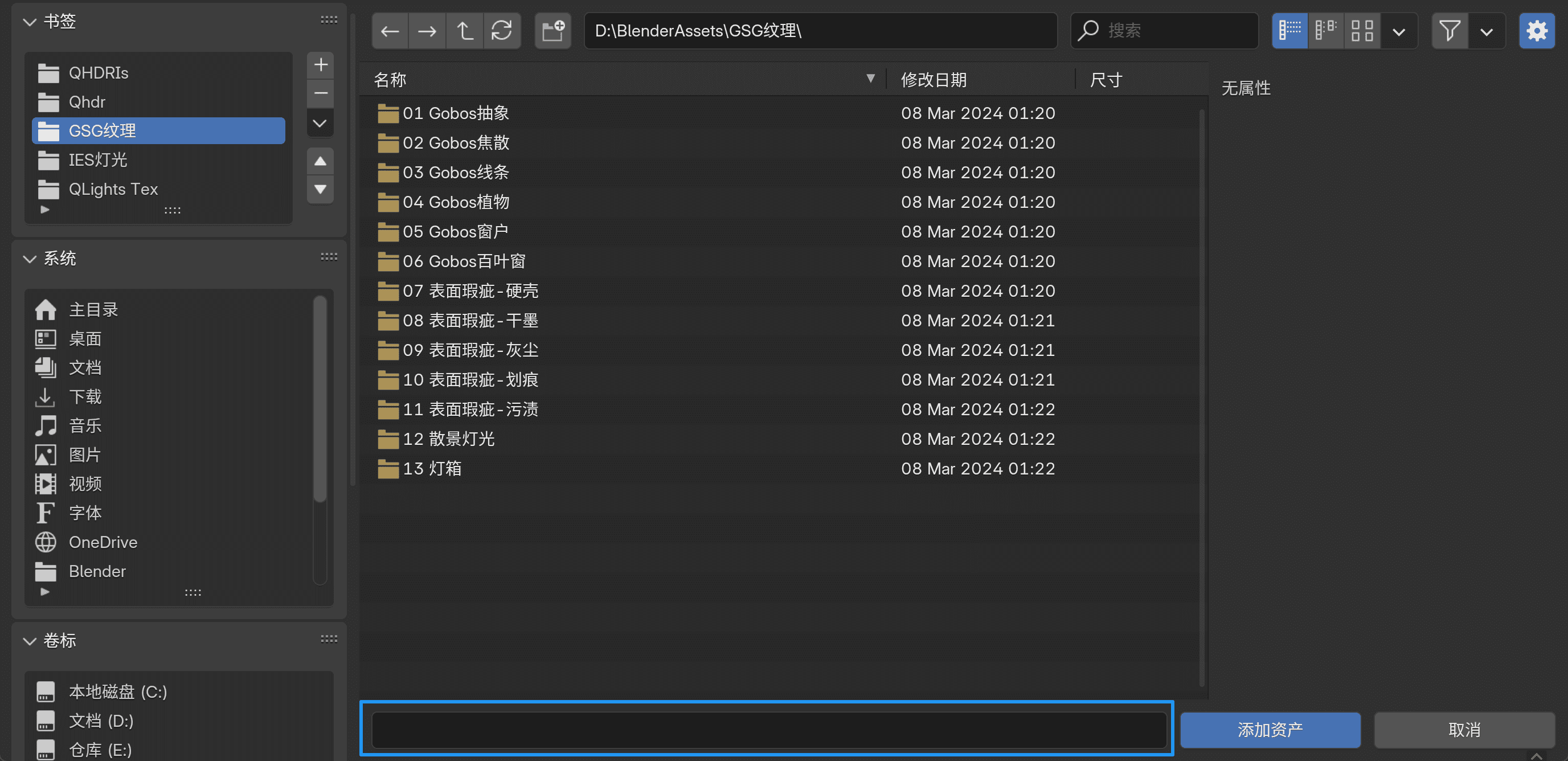This screenshot has height=761, width=1568.
Task: Click the 搜索 search field
Action: click(1164, 30)
